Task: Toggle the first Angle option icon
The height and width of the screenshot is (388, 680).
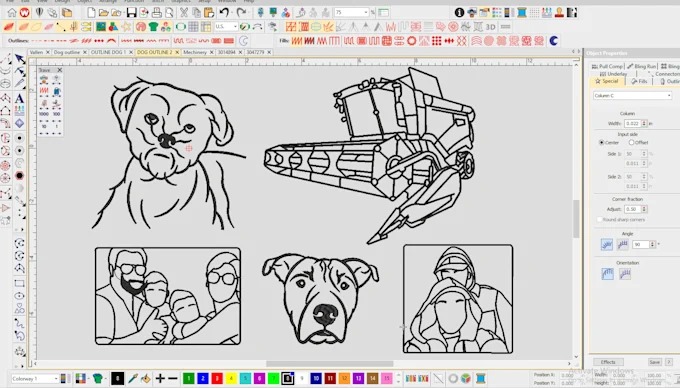Action: point(607,245)
